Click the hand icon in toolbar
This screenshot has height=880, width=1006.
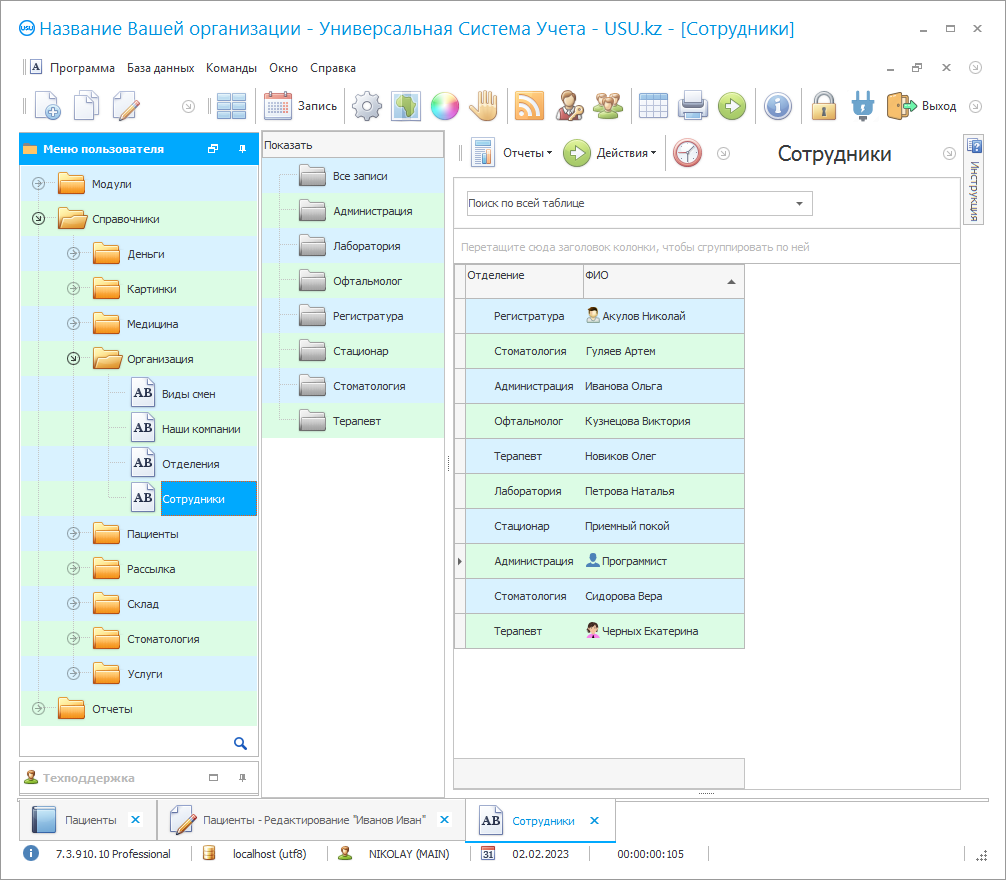click(x=484, y=106)
